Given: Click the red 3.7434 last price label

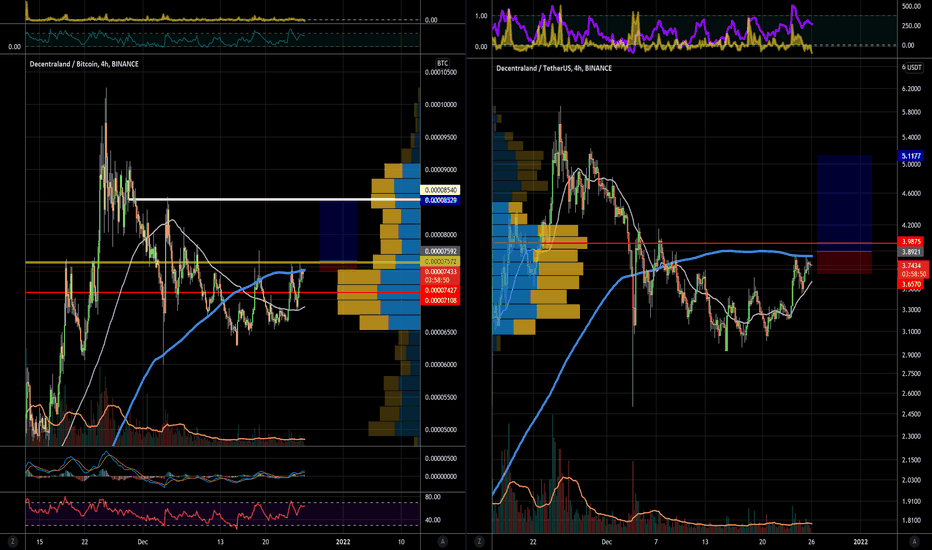Looking at the screenshot, I should 911,266.
